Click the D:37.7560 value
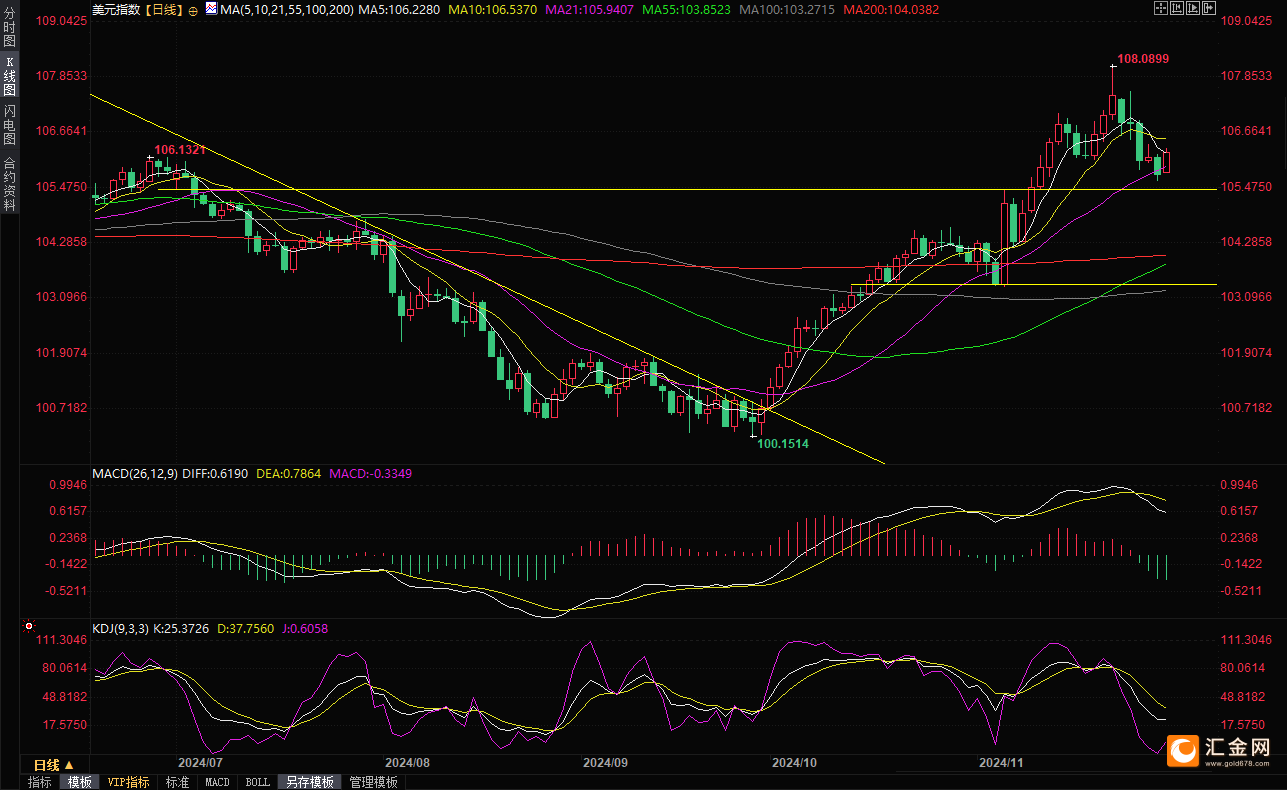The width and height of the screenshot is (1287, 790). (x=245, y=629)
